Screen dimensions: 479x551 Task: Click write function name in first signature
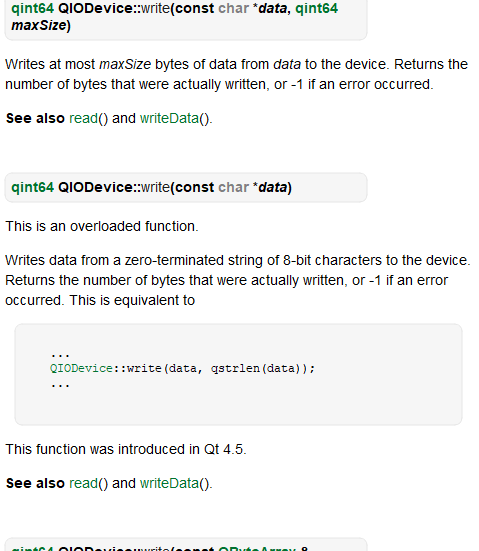(155, 8)
